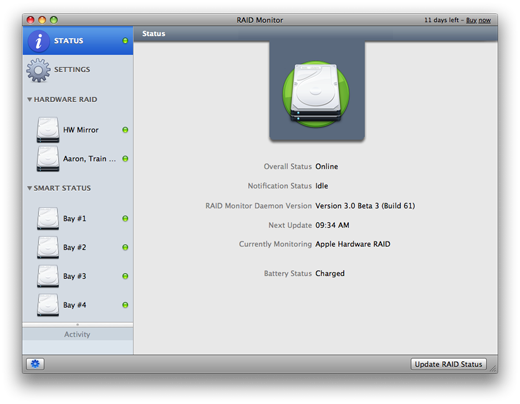This screenshot has width=520, height=404.
Task: Click the large green hard drive status image
Action: (316, 94)
